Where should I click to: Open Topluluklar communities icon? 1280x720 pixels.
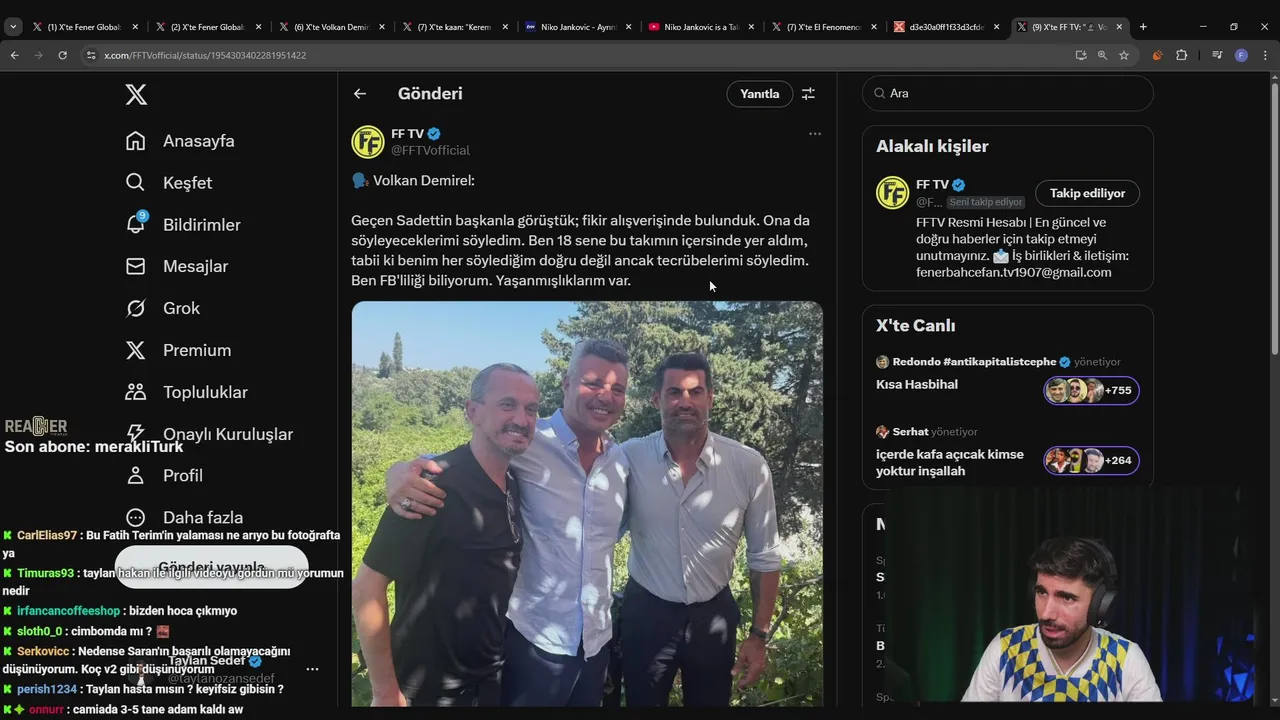pos(136,392)
